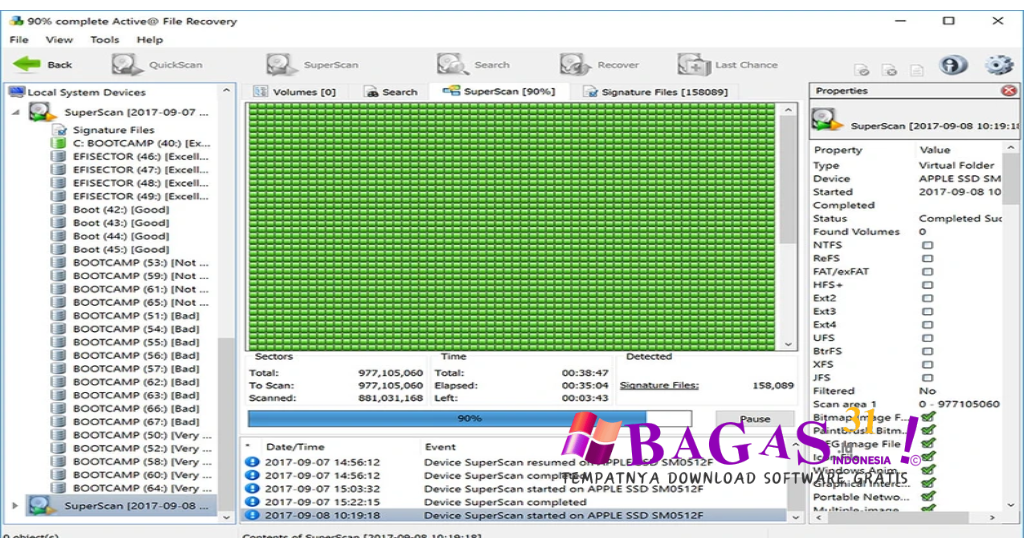Click the Property column header
This screenshot has height=538, width=1024.
coord(838,150)
